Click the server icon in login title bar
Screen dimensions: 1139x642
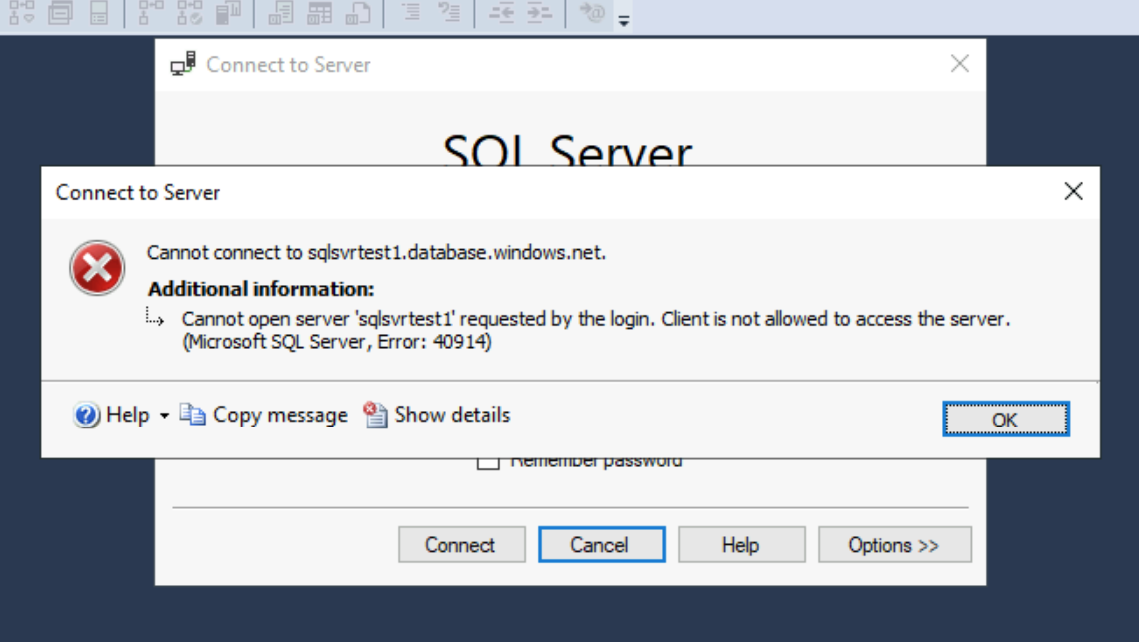183,64
